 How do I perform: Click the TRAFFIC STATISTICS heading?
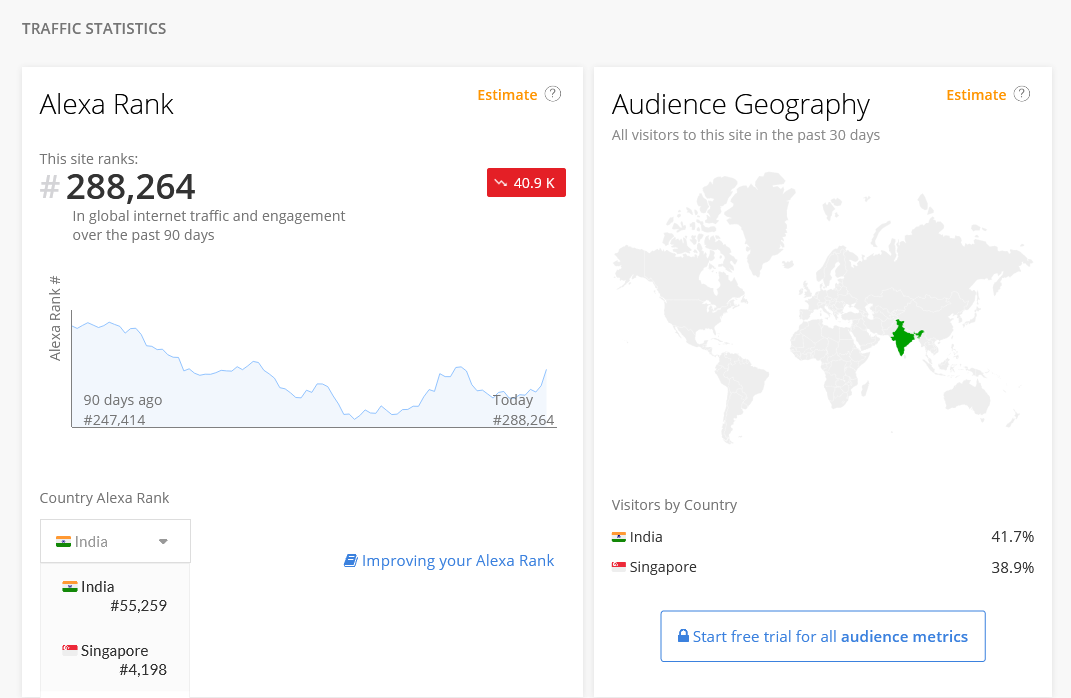[94, 29]
